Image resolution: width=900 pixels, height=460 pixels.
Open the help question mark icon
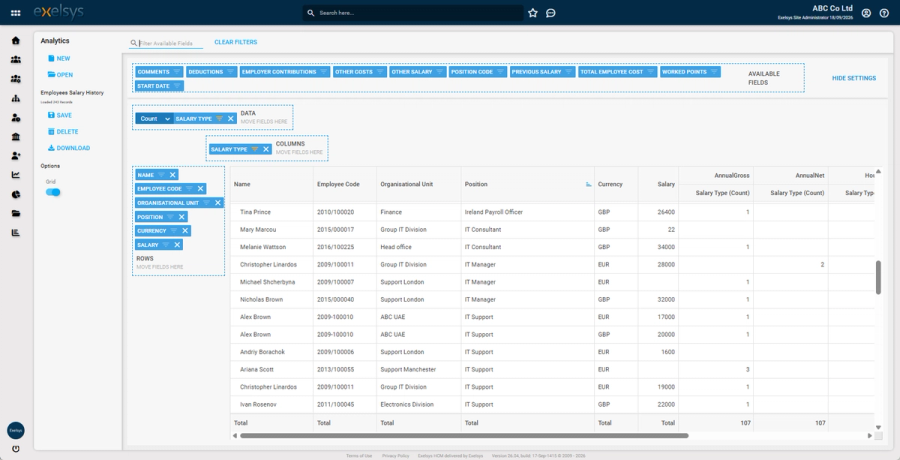(x=884, y=13)
